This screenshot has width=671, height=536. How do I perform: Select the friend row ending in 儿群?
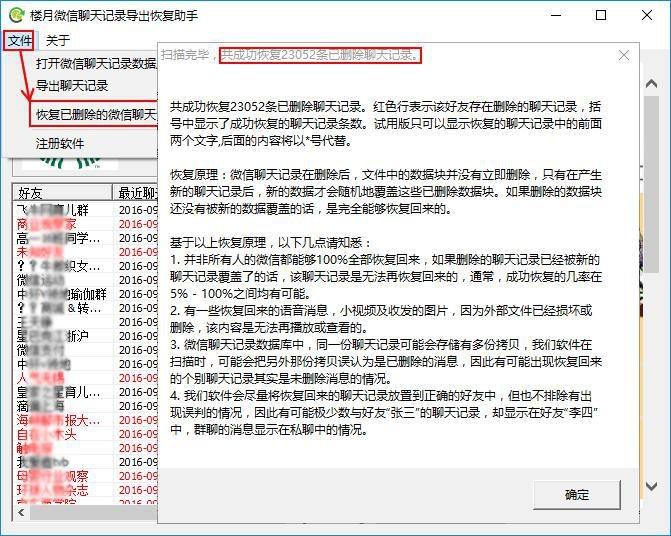pos(86,210)
